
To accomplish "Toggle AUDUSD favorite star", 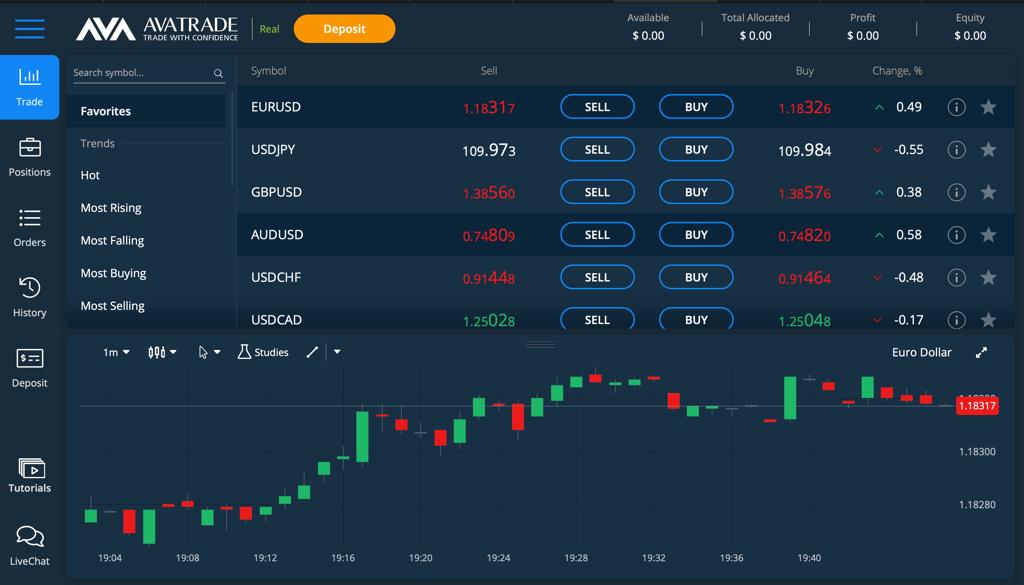I will (988, 234).
